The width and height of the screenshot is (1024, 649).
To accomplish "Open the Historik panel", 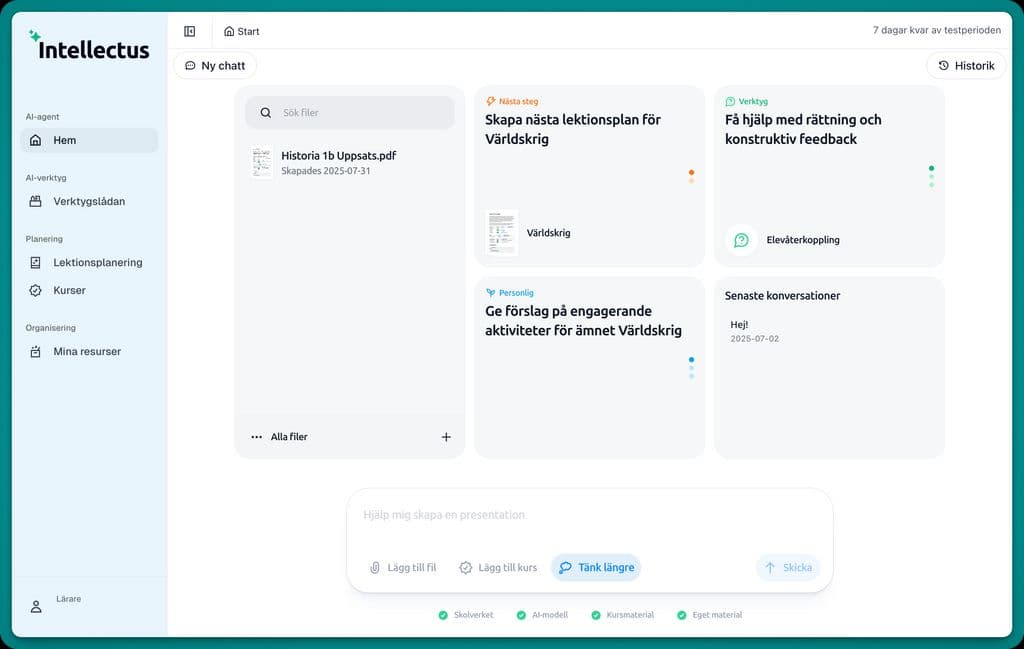I will tap(966, 66).
